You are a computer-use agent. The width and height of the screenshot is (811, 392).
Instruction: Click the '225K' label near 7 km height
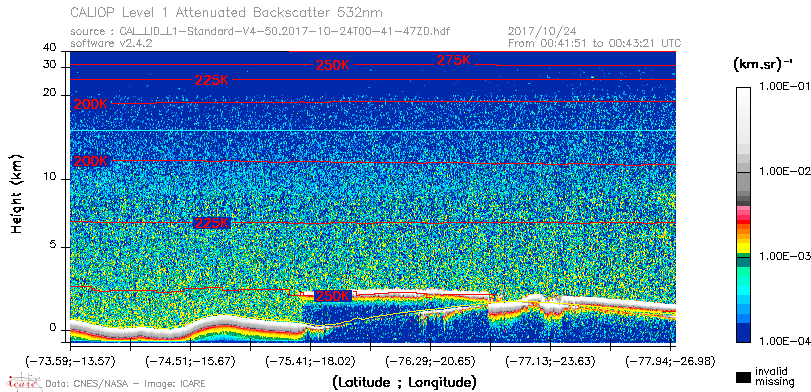[212, 223]
